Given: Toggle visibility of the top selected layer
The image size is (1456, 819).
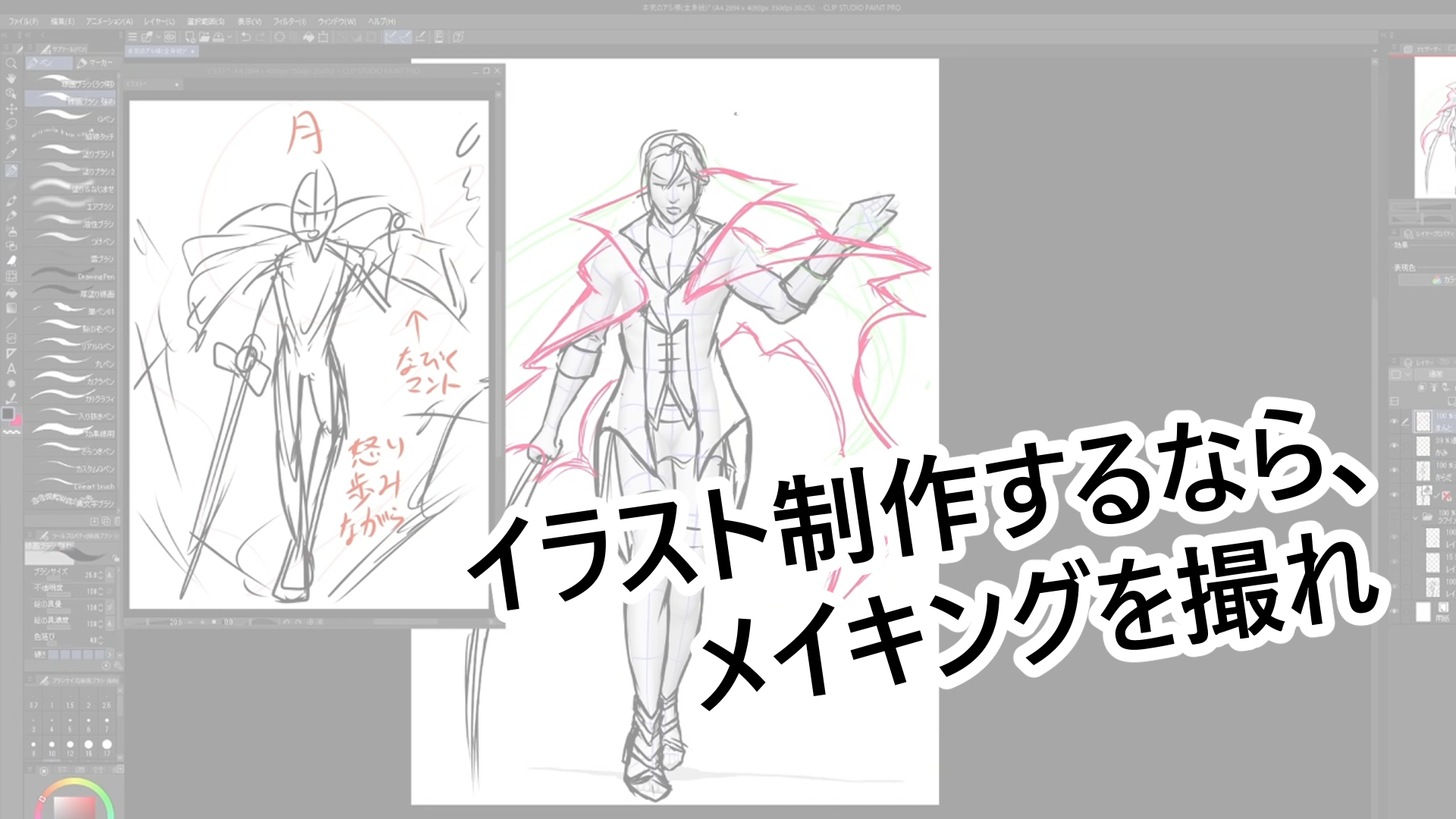Looking at the screenshot, I should (1395, 421).
